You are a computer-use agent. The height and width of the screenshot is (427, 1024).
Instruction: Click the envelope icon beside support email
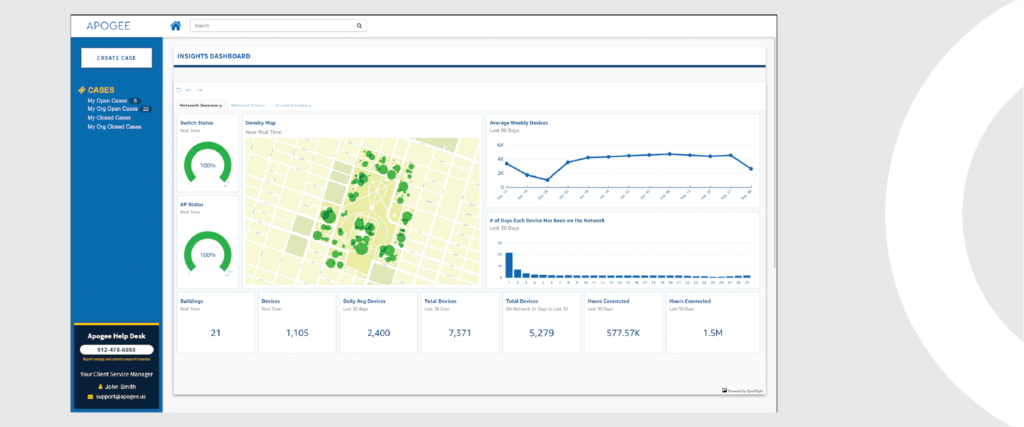coord(90,396)
